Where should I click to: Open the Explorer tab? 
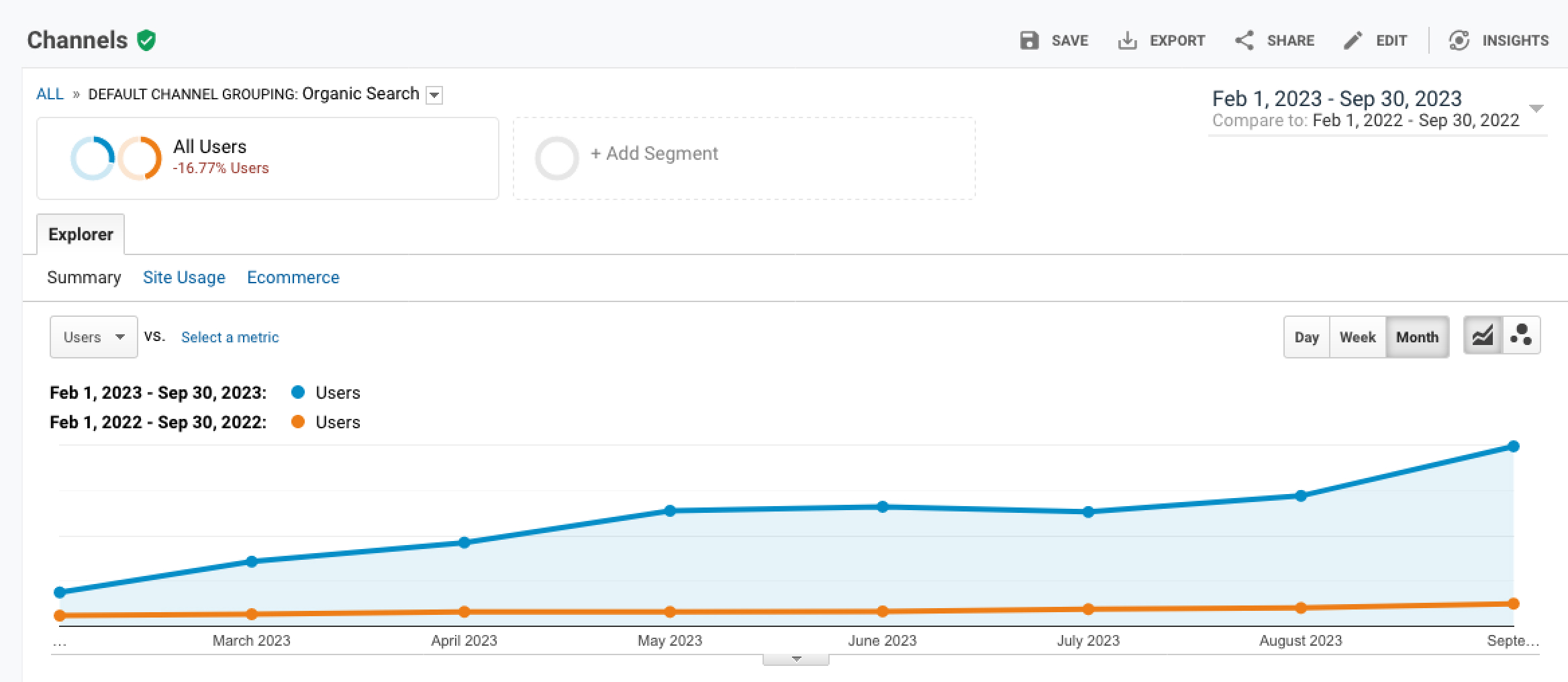coord(81,234)
